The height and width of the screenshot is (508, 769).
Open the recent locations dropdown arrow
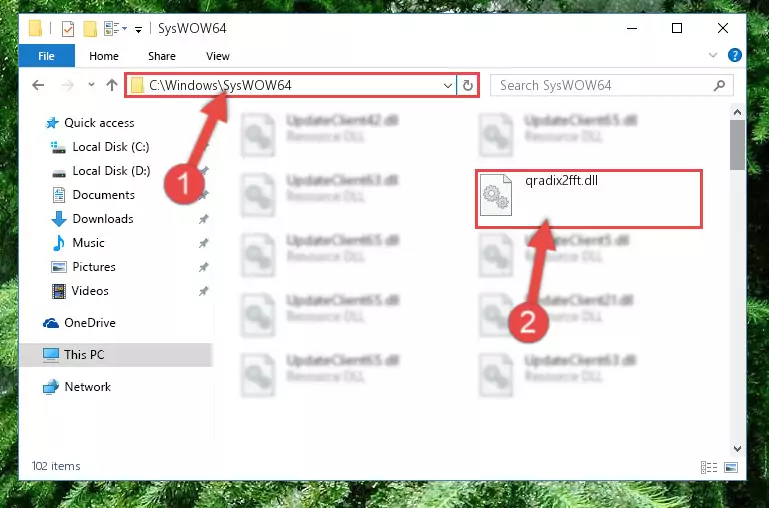[91, 85]
